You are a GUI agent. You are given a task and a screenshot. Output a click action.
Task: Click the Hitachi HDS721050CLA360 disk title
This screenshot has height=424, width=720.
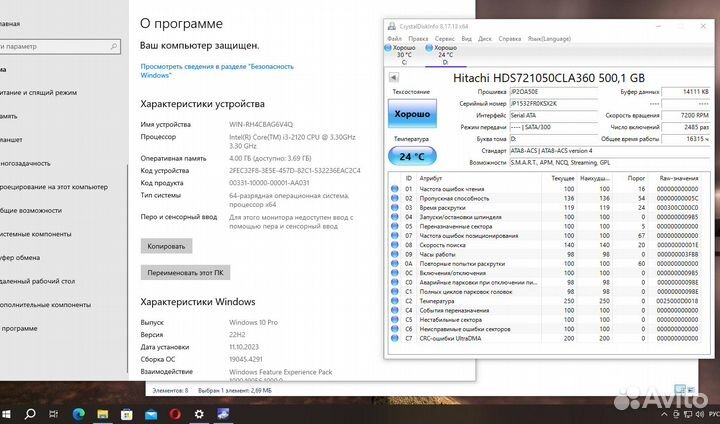(549, 78)
